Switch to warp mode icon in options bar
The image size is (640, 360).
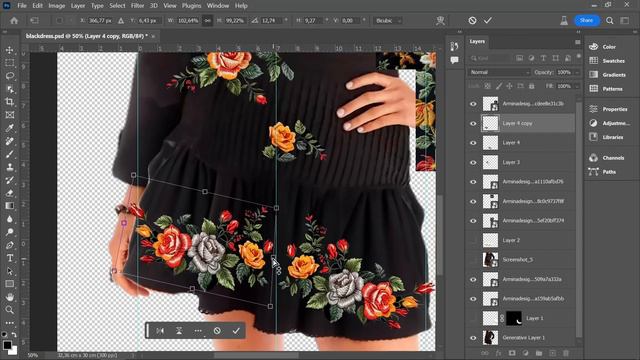(440, 20)
